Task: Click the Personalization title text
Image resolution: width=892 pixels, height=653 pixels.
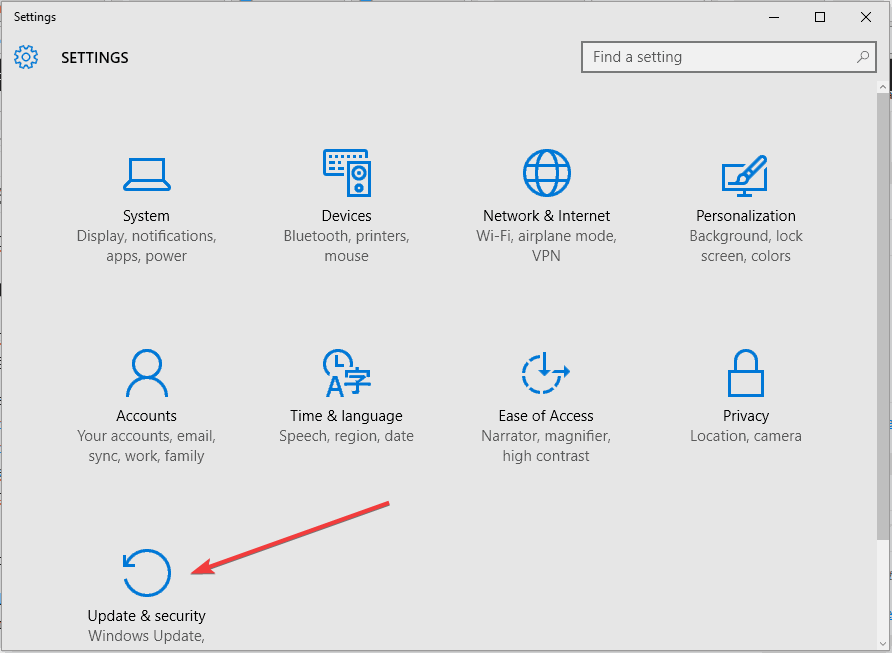Action: [x=746, y=216]
